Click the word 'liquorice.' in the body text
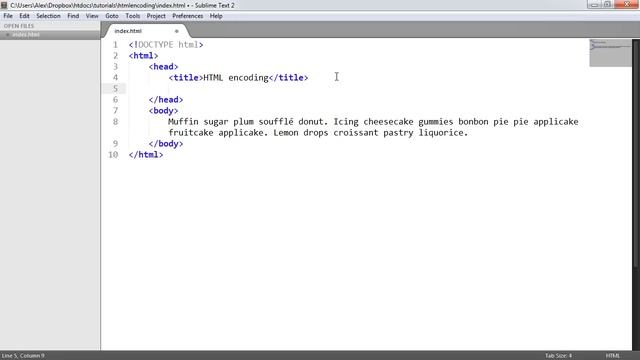The width and height of the screenshot is (640, 360). coord(443,133)
